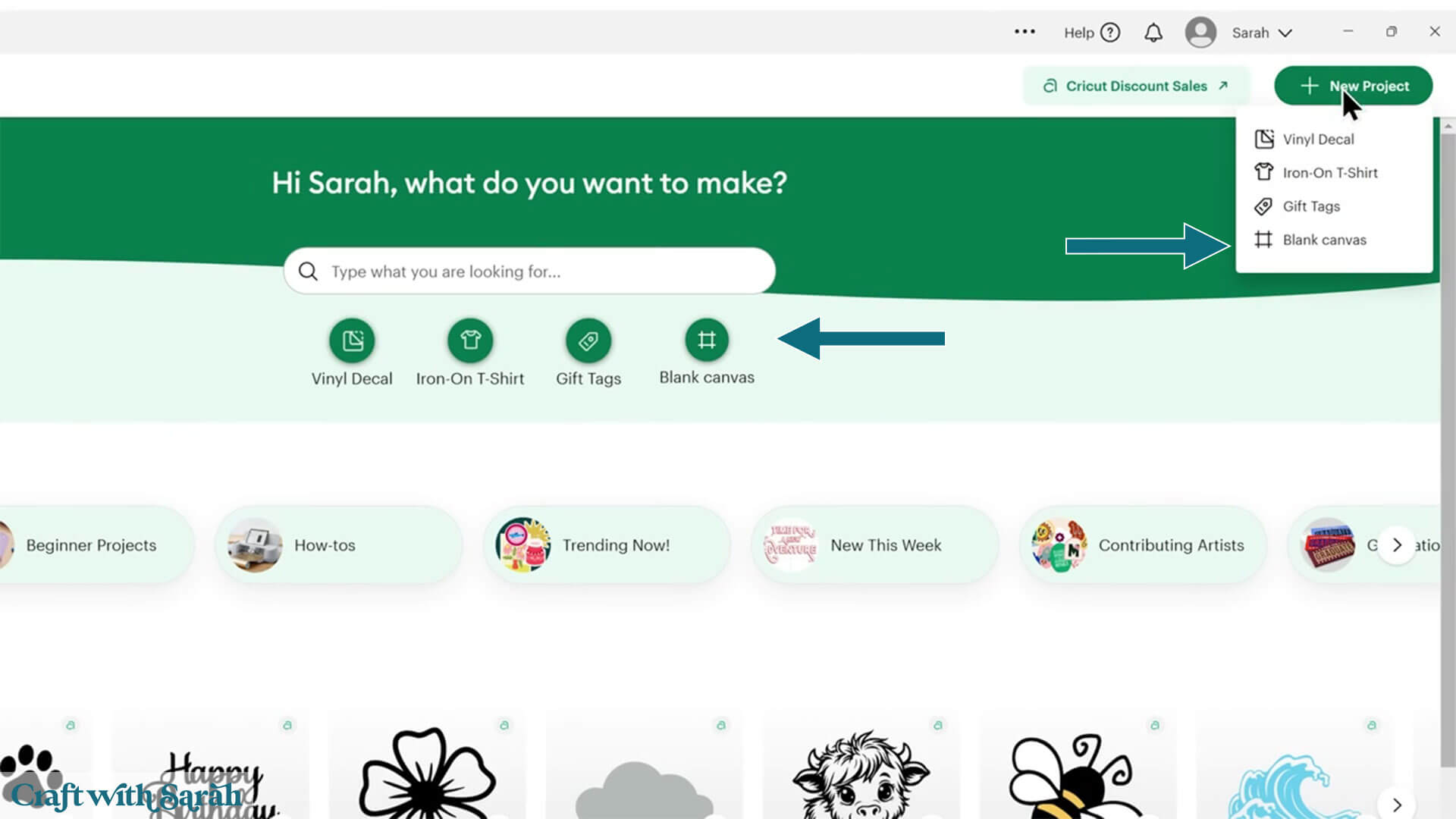The height and width of the screenshot is (819, 1456).
Task: Click the Vinyl Decal circle icon
Action: tap(352, 340)
